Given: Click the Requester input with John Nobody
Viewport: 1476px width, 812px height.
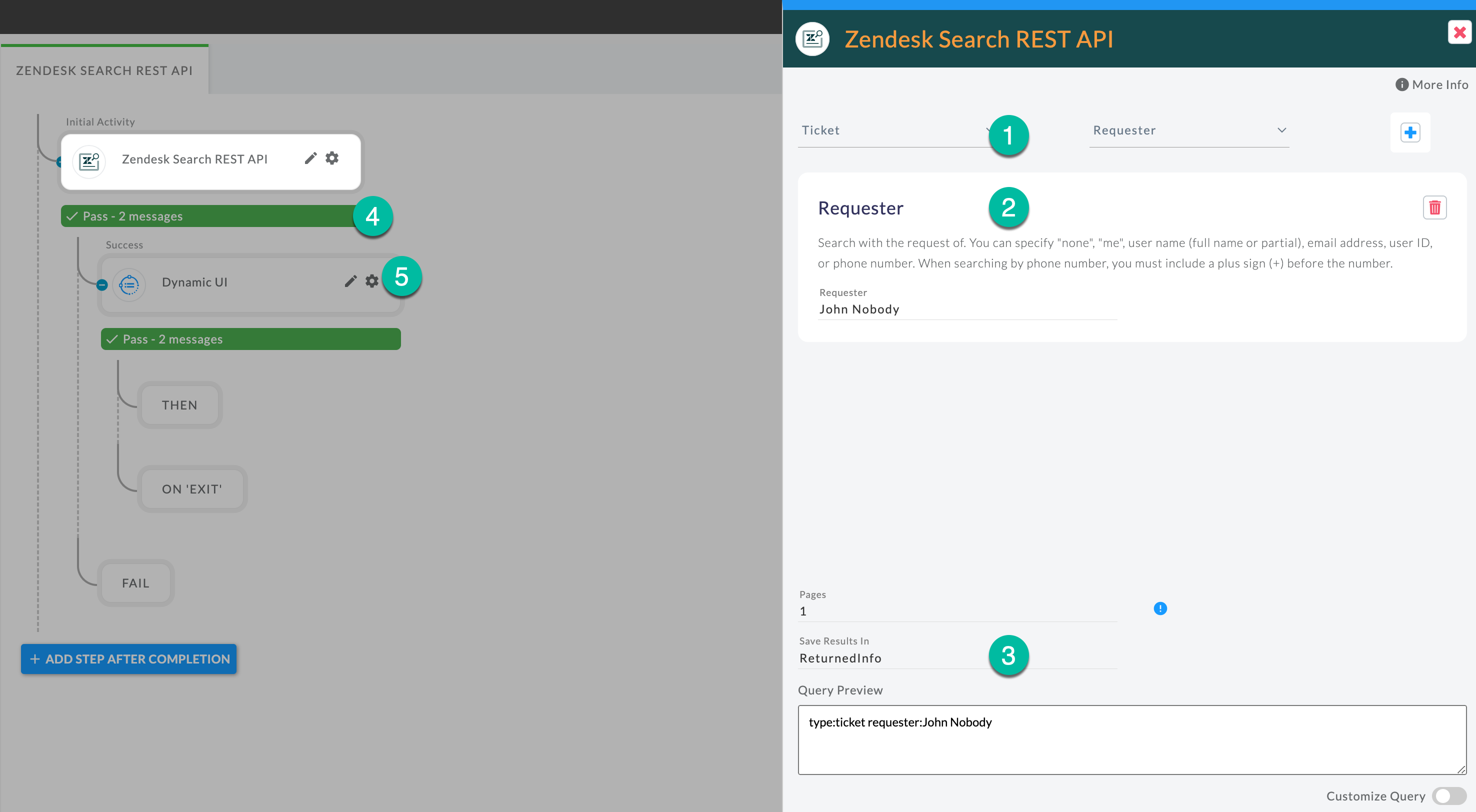Looking at the screenshot, I should coord(968,309).
